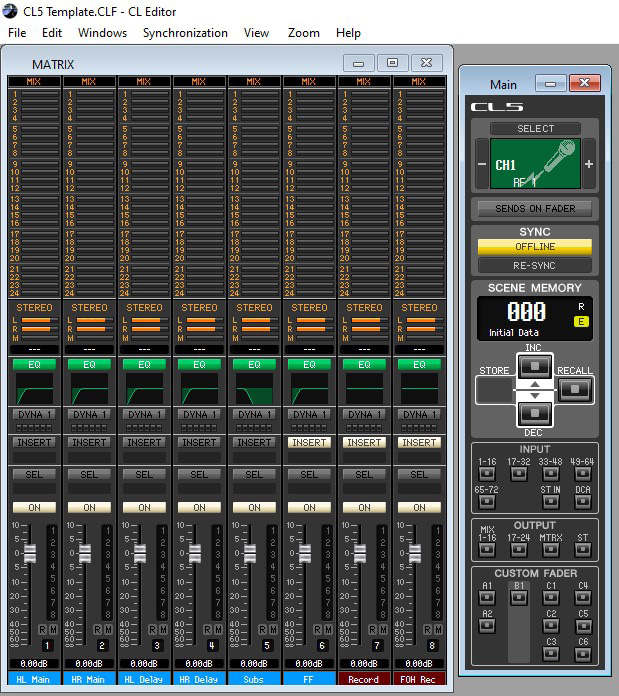Open the OUTPUT MIX 17-24 window
619x696 pixels.
pos(519,550)
